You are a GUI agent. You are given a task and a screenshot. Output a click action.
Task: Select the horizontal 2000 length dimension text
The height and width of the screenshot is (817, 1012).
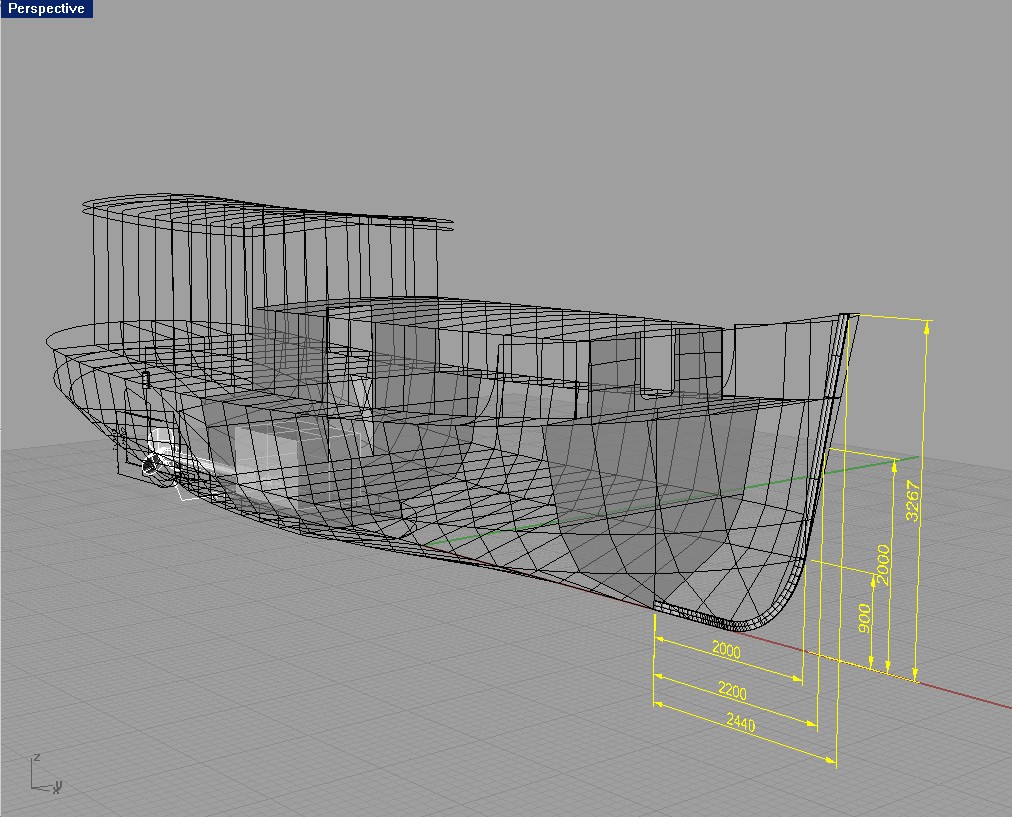point(726,649)
